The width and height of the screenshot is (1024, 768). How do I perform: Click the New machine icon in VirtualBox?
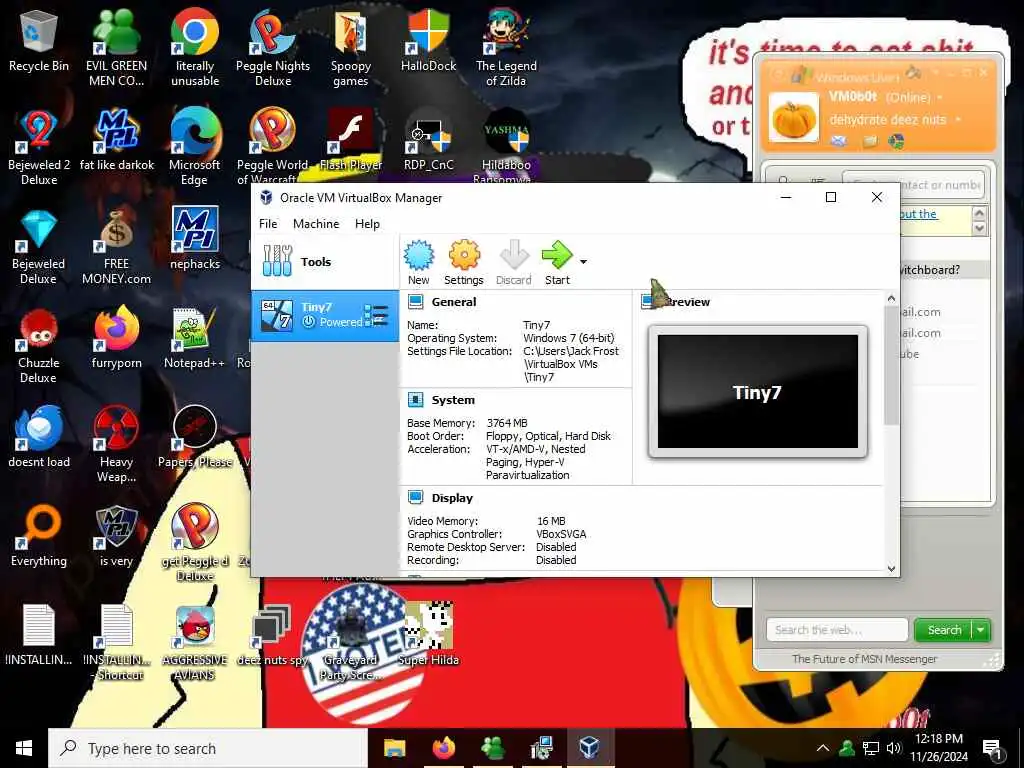419,263
